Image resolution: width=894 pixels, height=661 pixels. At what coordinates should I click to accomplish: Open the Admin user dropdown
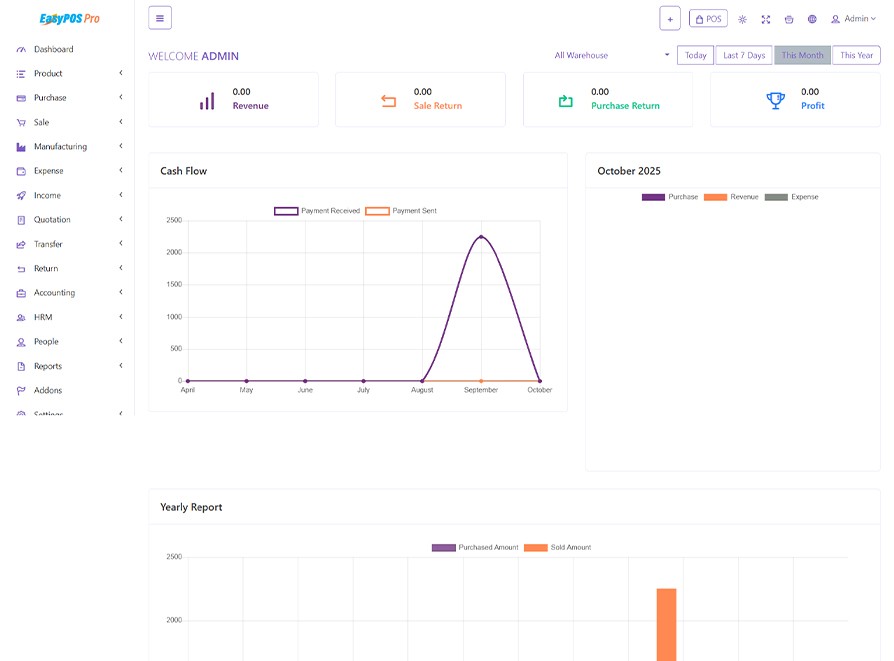[x=854, y=19]
